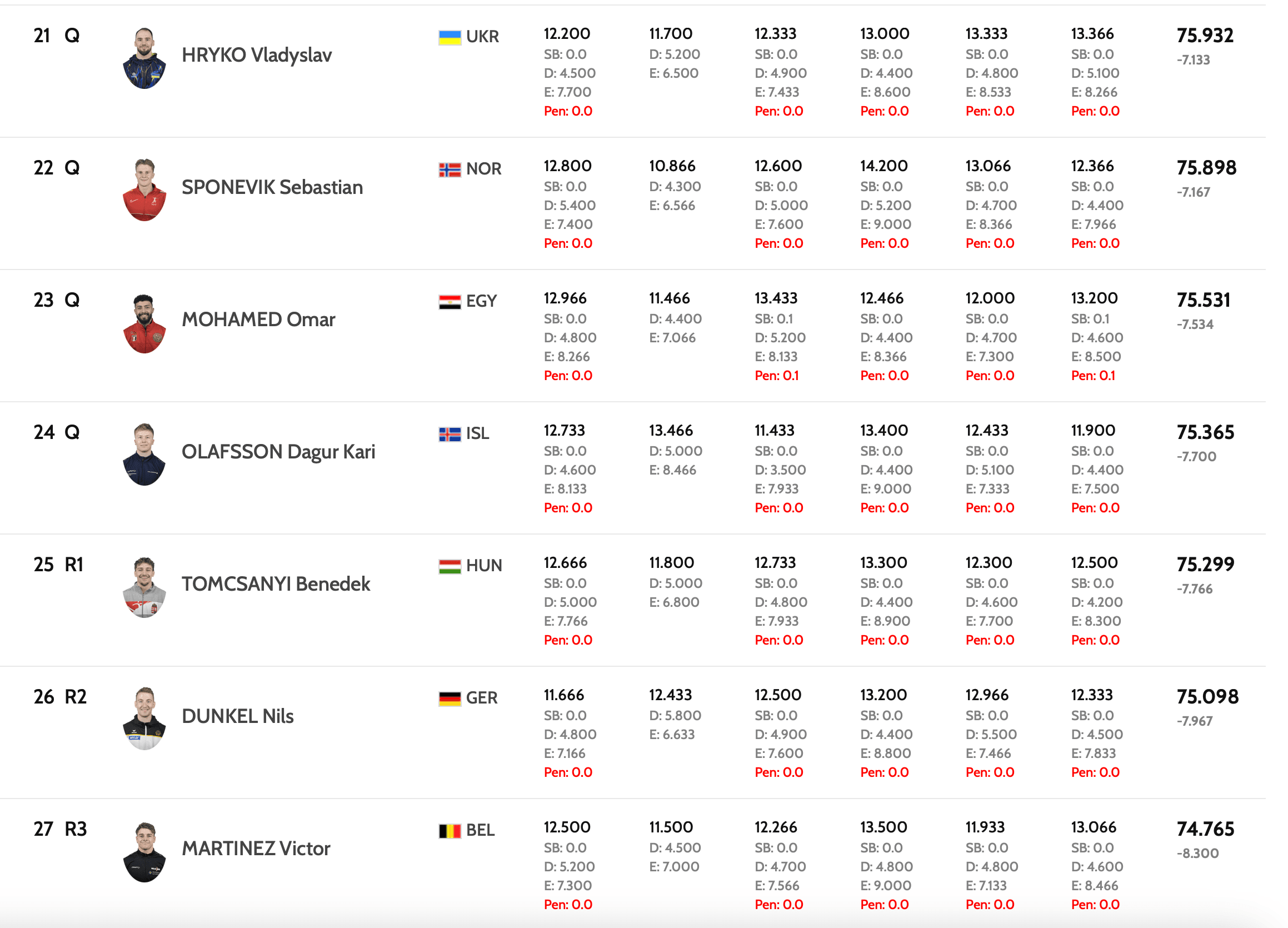Open the TOMCSANYI Benedek name link

click(x=276, y=585)
